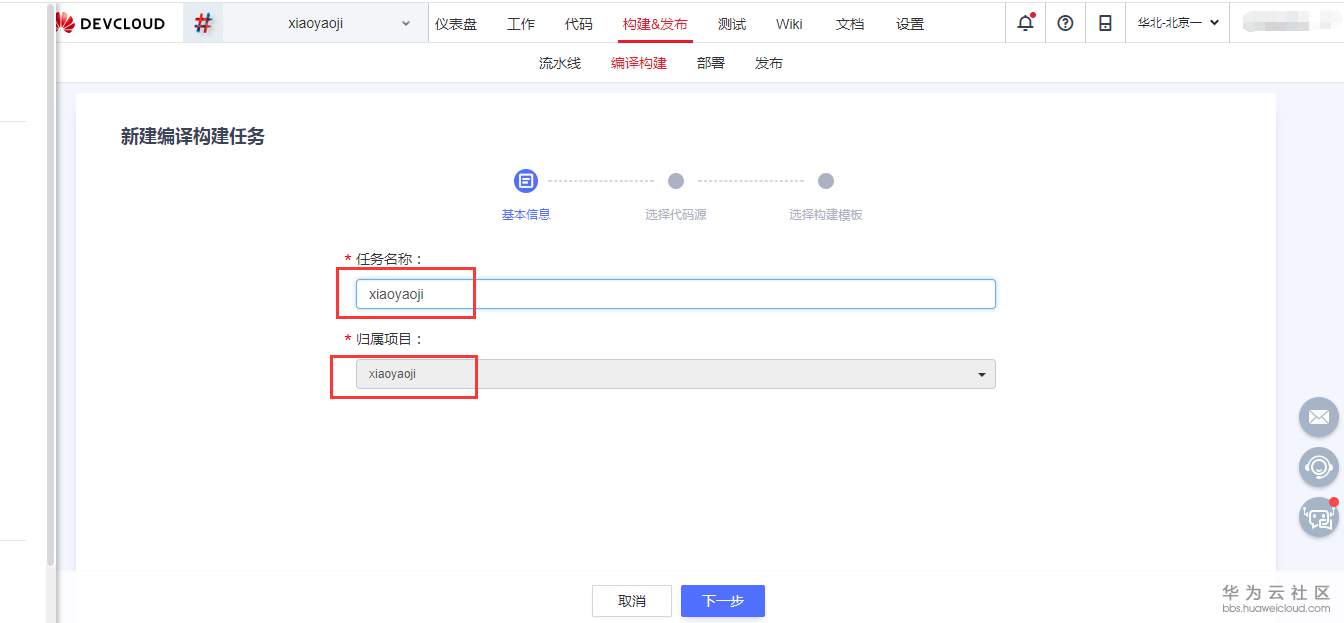The image size is (1344, 623).
Task: Select the 选择构建模板 step circle
Action: pyautogui.click(x=825, y=181)
